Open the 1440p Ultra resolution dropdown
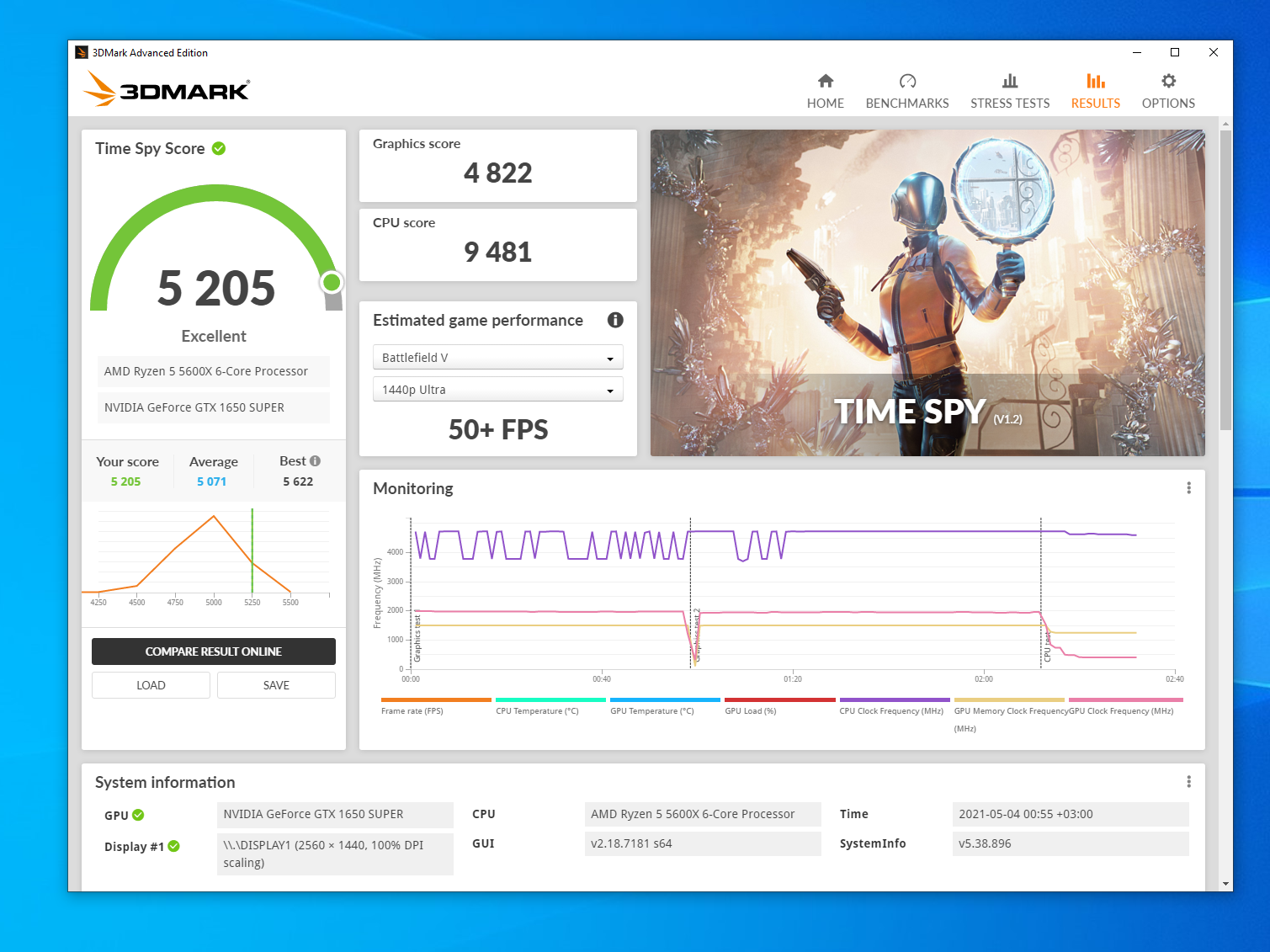 click(498, 390)
